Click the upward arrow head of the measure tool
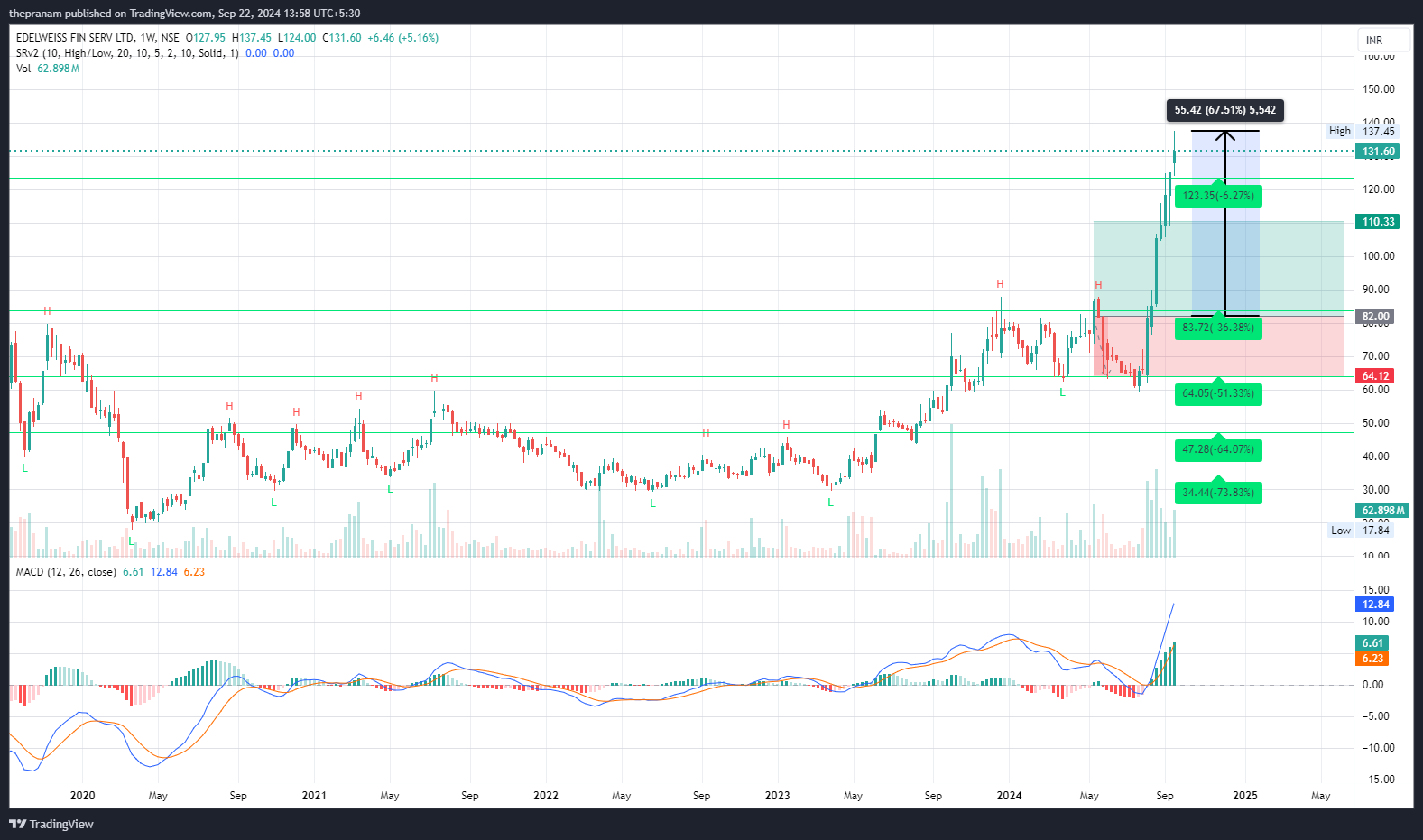The width and height of the screenshot is (1423, 840). tap(1225, 136)
